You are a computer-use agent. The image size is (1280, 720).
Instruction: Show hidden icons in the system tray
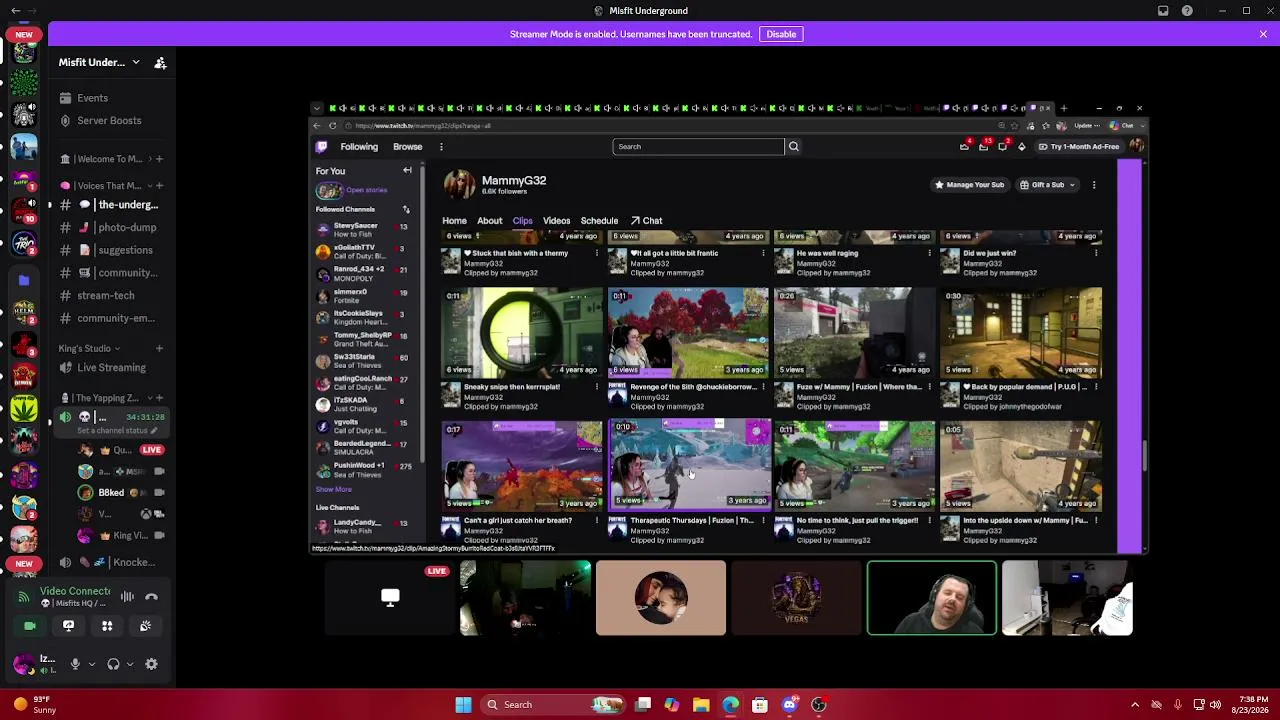click(1134, 705)
